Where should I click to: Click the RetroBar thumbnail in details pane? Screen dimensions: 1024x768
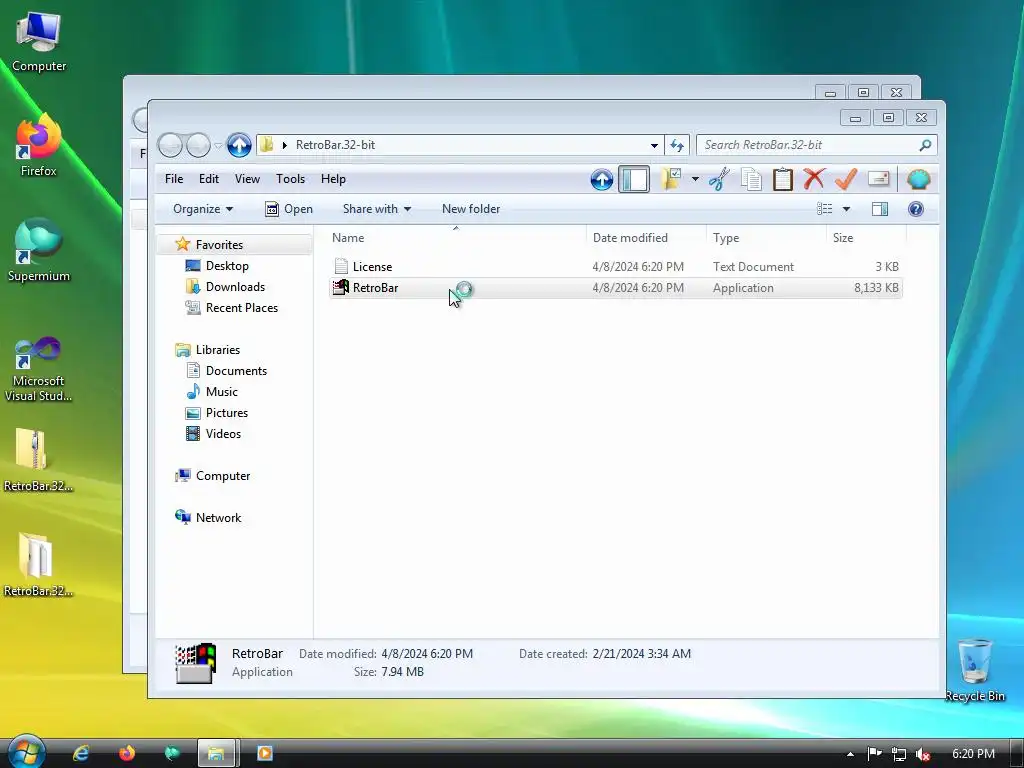tap(195, 664)
